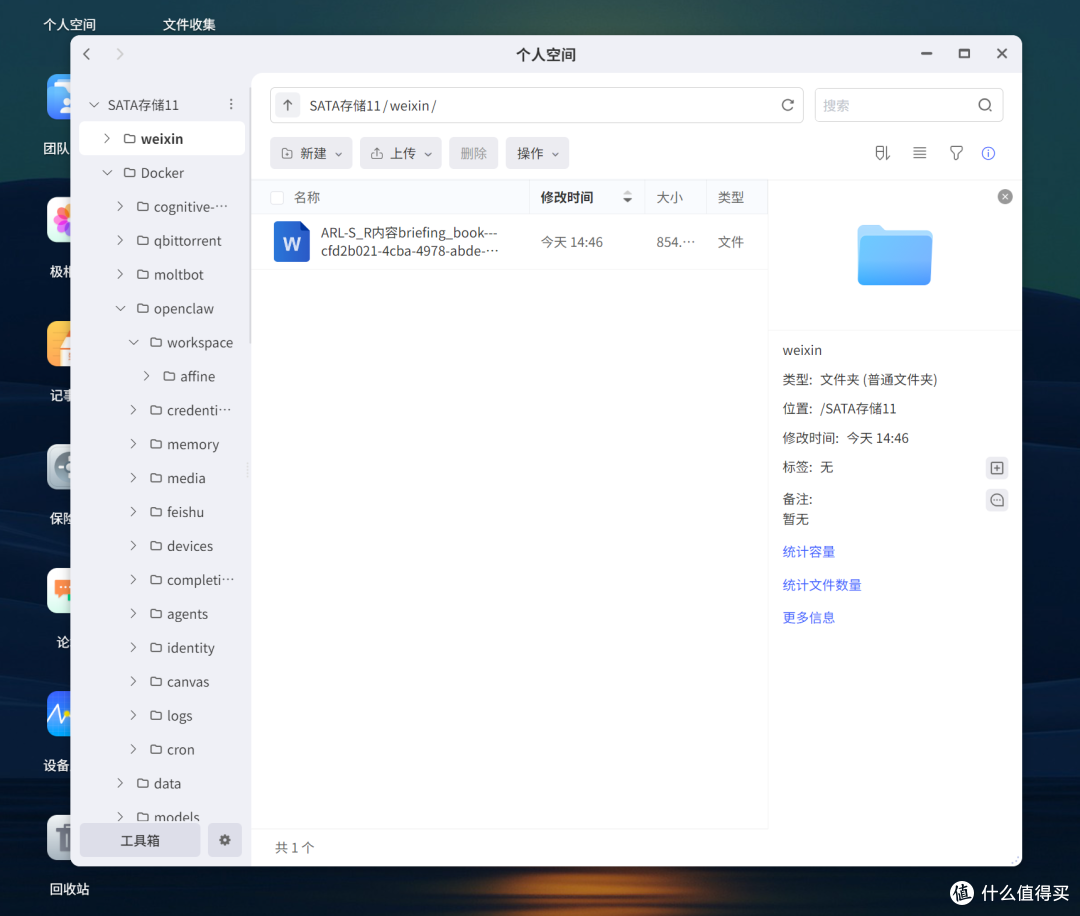Click the 删除 button
Viewport: 1080px width, 916px height.
point(473,153)
